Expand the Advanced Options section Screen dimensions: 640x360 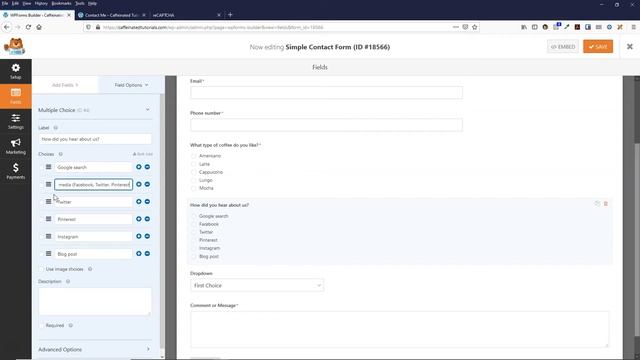tap(95, 349)
